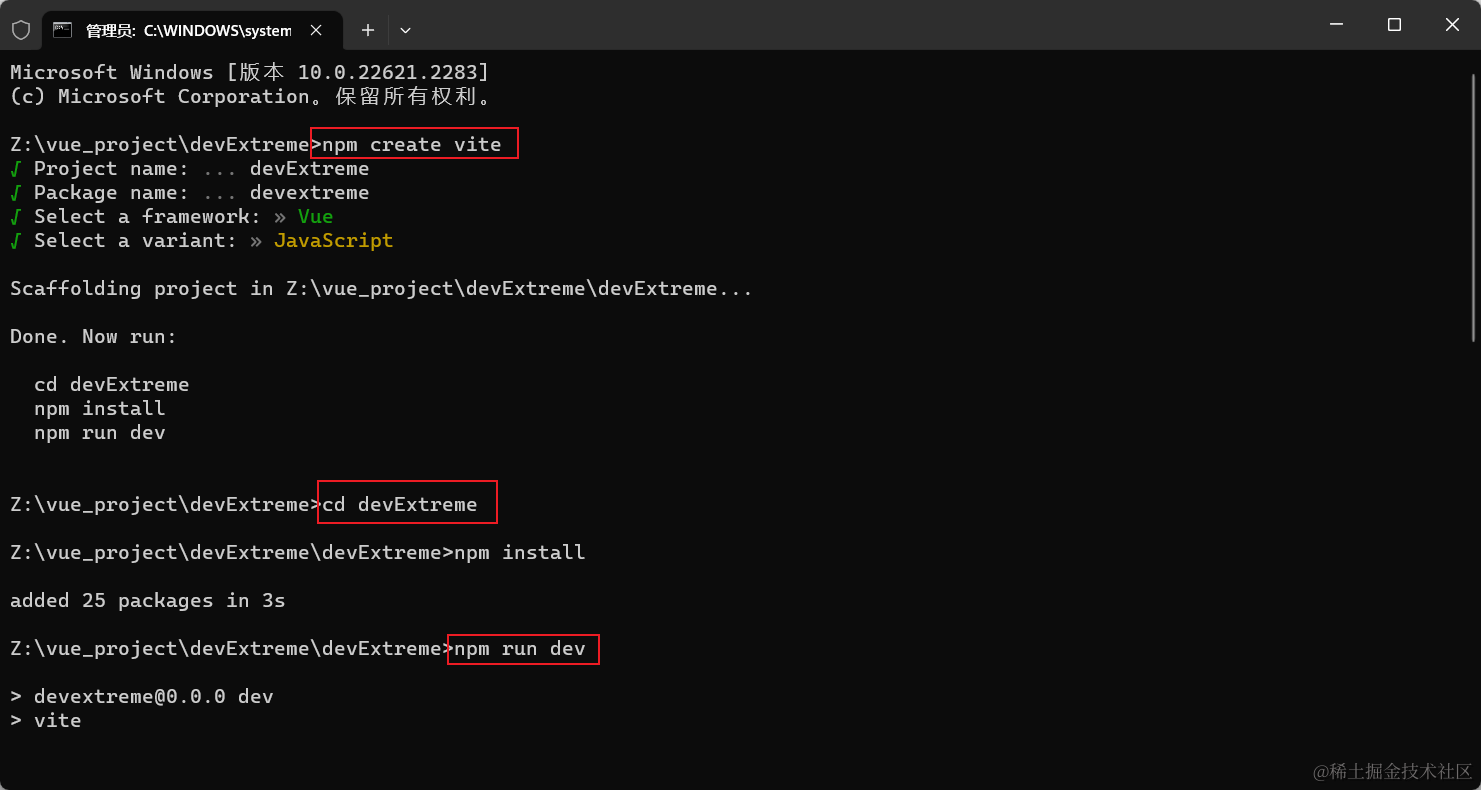Minimize the terminal window

[x=1337, y=25]
